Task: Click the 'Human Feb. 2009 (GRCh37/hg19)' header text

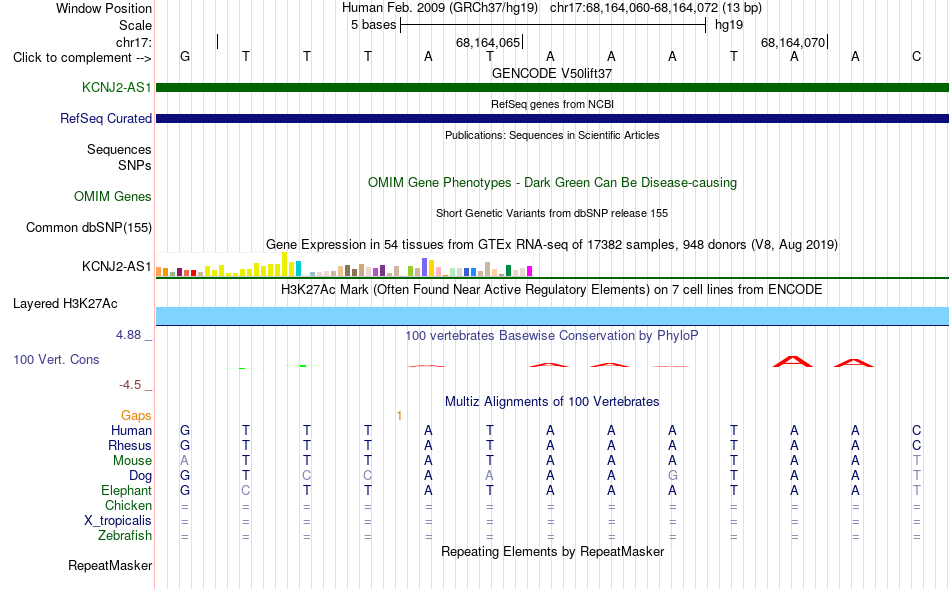Action: pyautogui.click(x=440, y=8)
